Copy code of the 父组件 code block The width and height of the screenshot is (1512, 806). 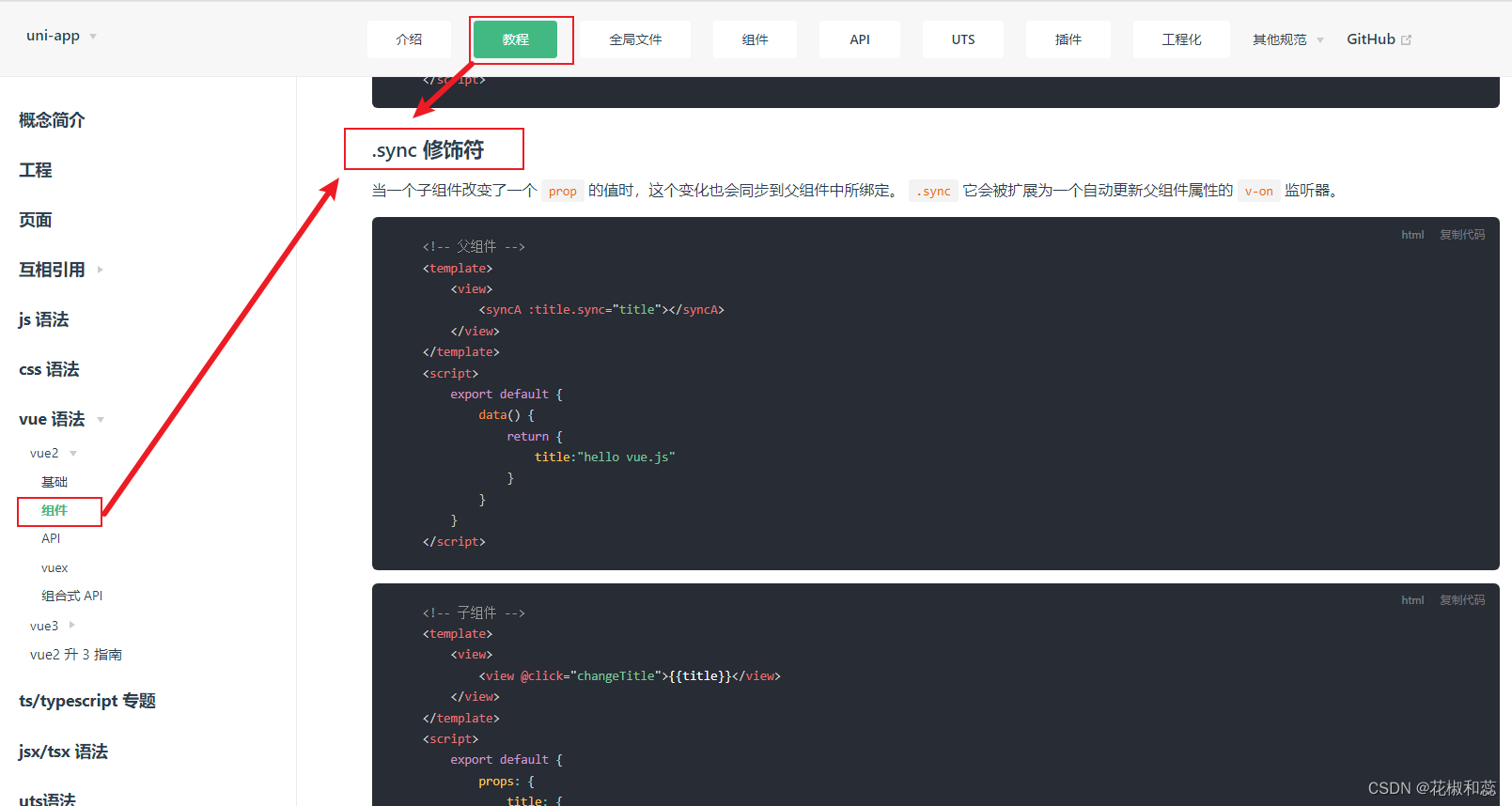coord(1462,235)
